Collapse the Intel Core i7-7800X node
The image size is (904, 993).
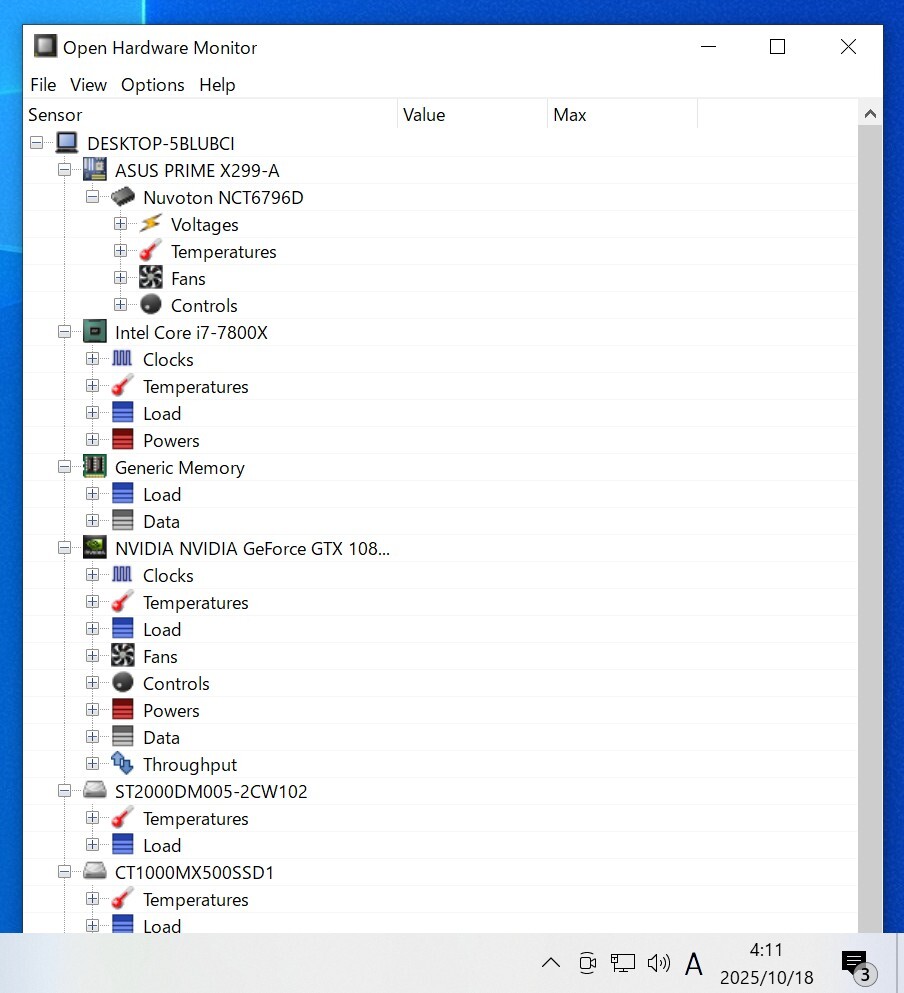(x=65, y=332)
